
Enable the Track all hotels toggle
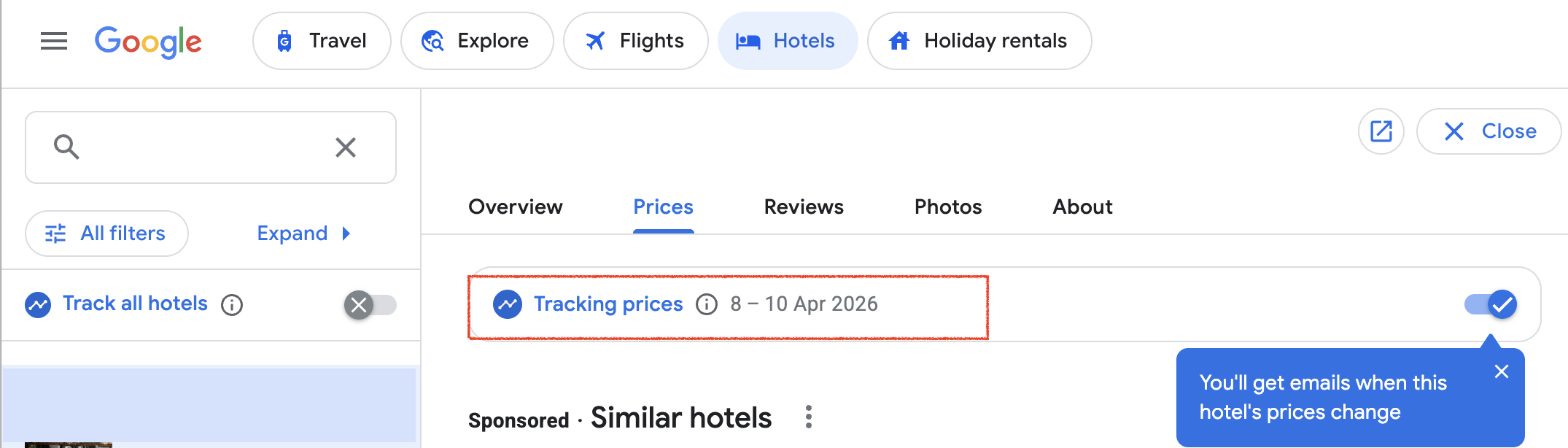370,305
